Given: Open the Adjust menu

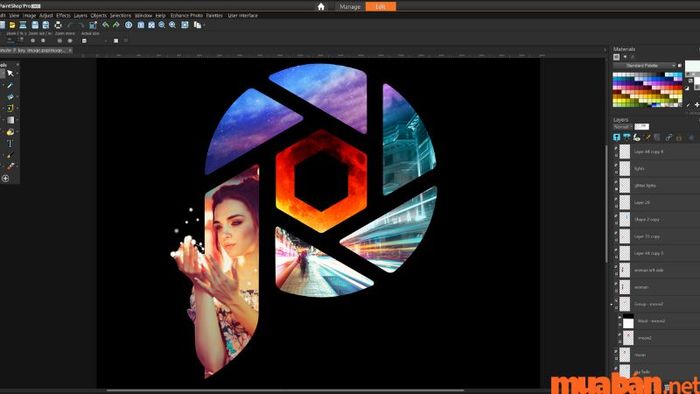Looking at the screenshot, I should (x=46, y=15).
